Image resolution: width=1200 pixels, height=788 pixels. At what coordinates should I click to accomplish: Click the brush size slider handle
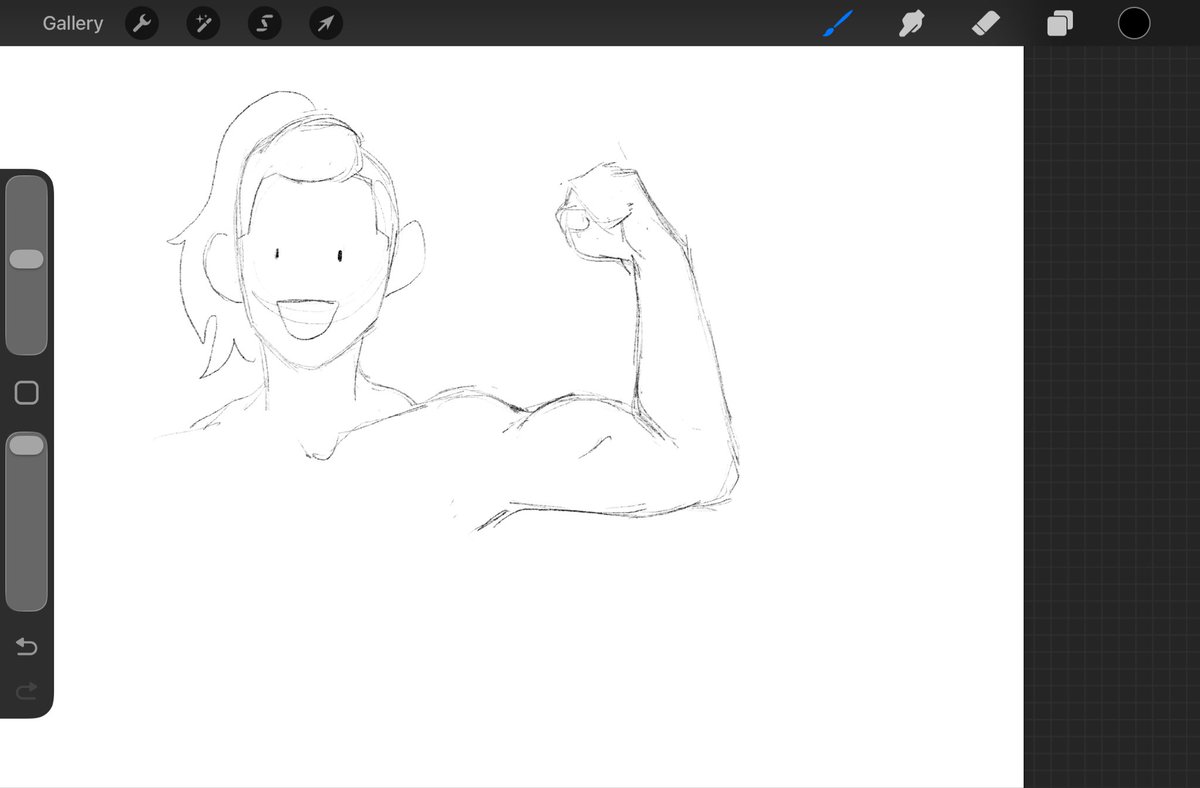(26, 259)
